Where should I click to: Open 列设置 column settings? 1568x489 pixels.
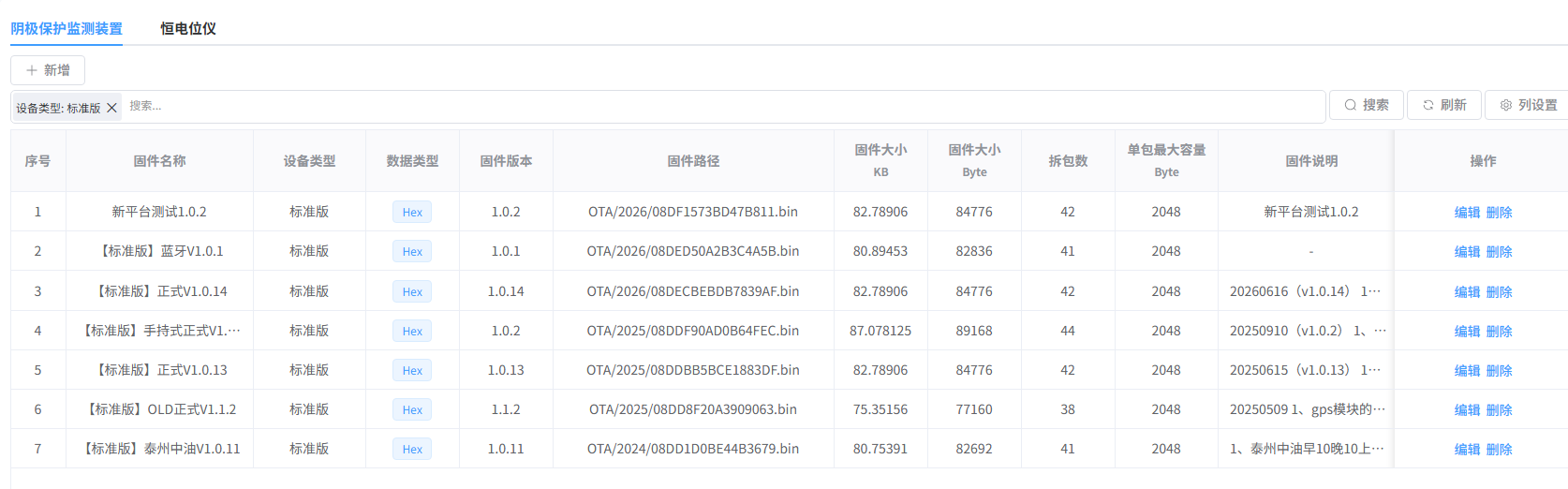[1528, 105]
